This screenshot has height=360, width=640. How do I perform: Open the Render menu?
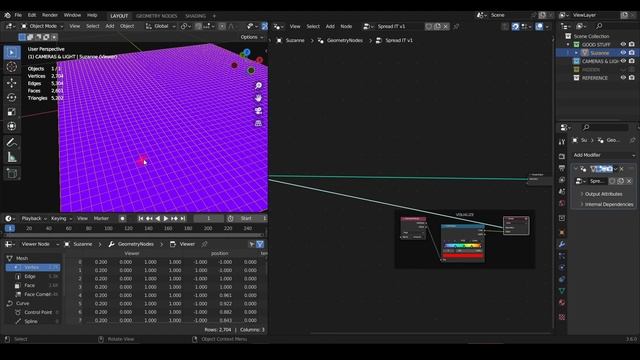50,15
